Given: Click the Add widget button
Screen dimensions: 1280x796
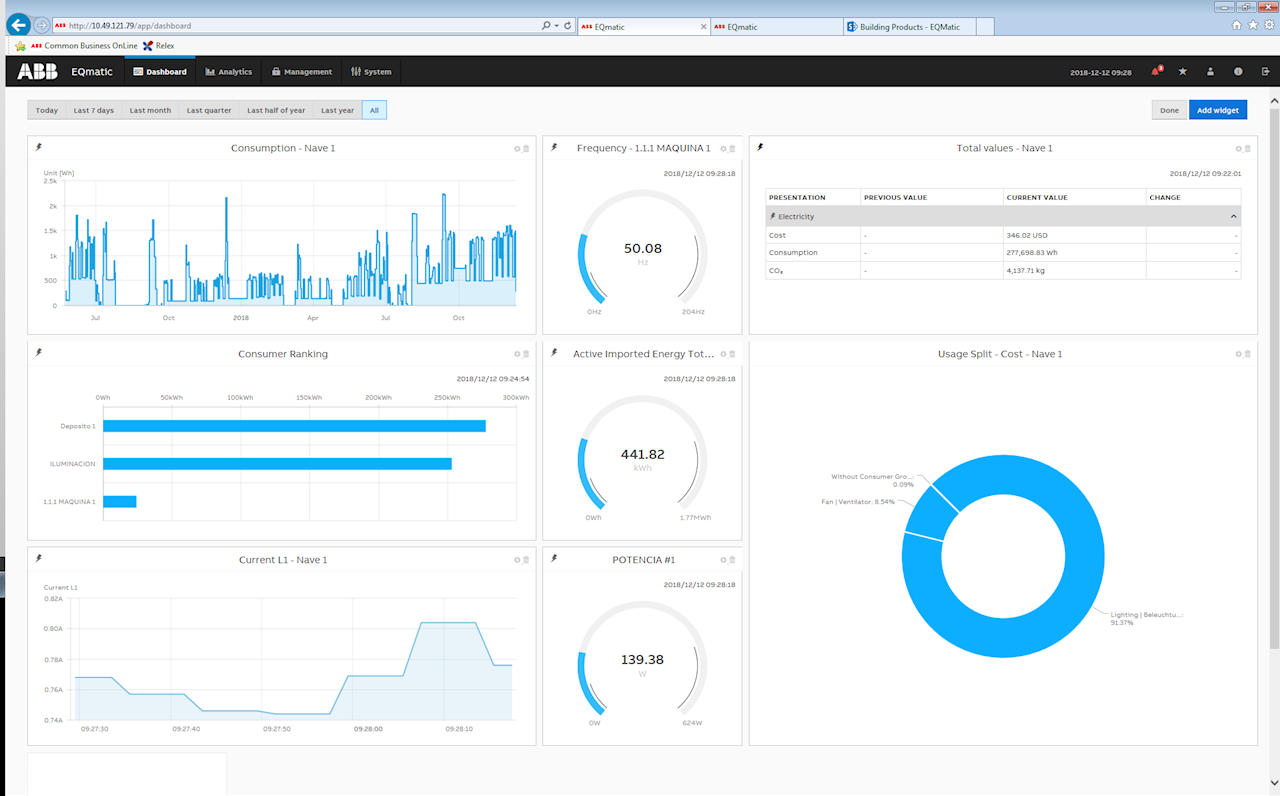Looking at the screenshot, I should click(1218, 110).
